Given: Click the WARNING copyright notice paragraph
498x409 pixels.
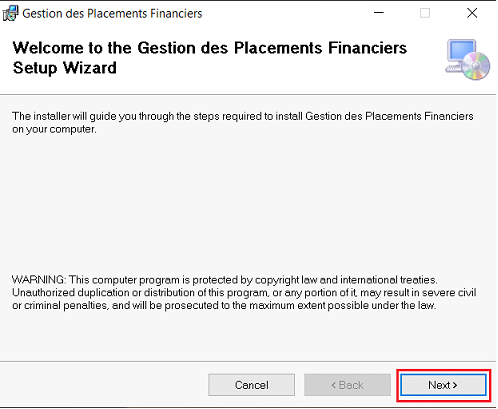Looking at the screenshot, I should tap(244, 292).
